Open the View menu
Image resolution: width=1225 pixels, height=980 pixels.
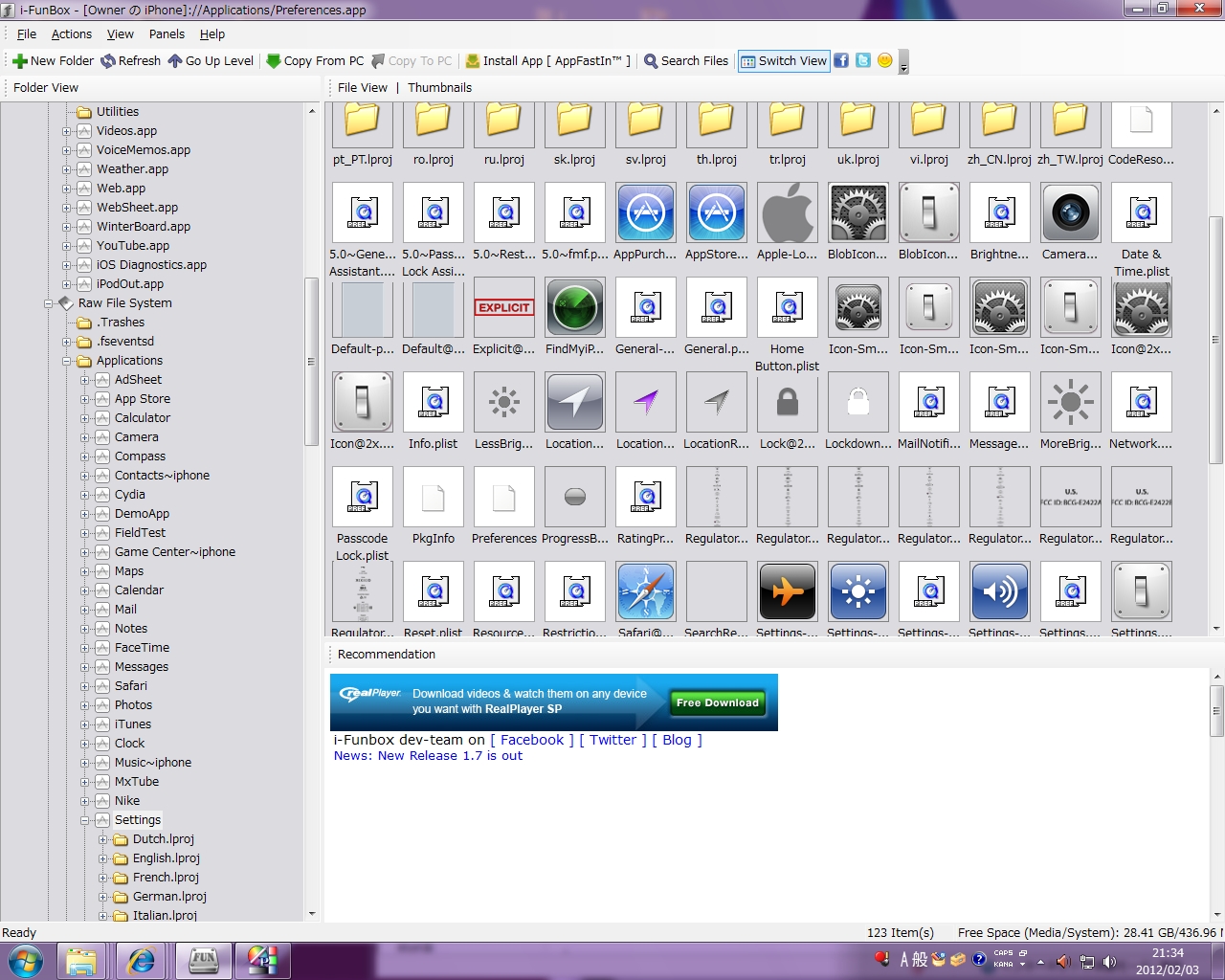click(121, 33)
